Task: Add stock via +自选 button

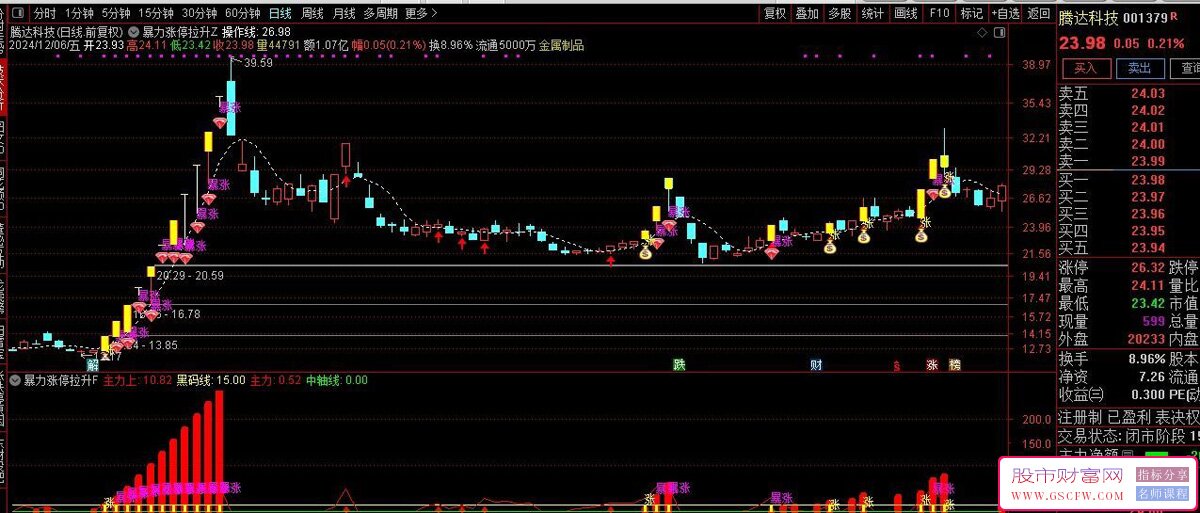Action: (x=1006, y=13)
